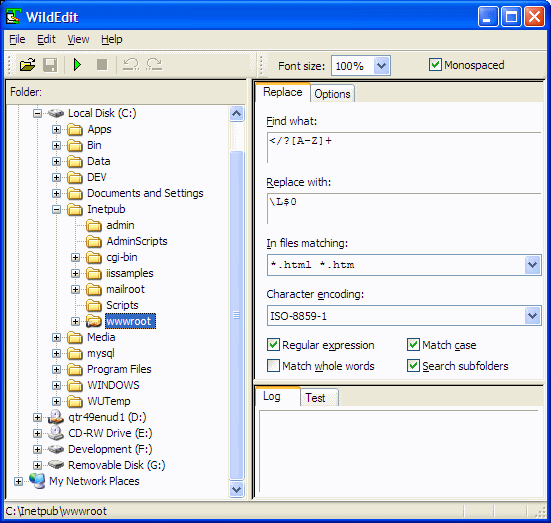Click the WINDOWS folder icon
Screen dimensions: 551x523
75,385
